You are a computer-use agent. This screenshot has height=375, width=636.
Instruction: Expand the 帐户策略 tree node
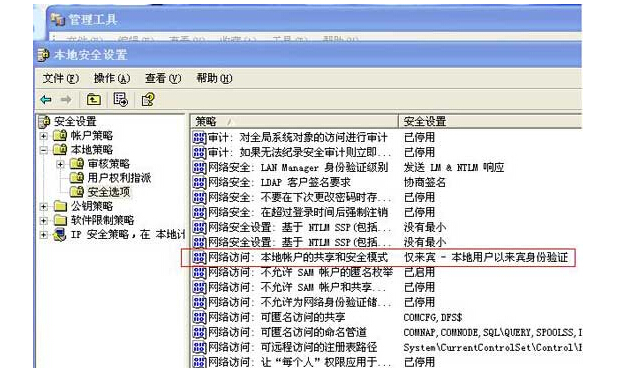pyautogui.click(x=43, y=136)
